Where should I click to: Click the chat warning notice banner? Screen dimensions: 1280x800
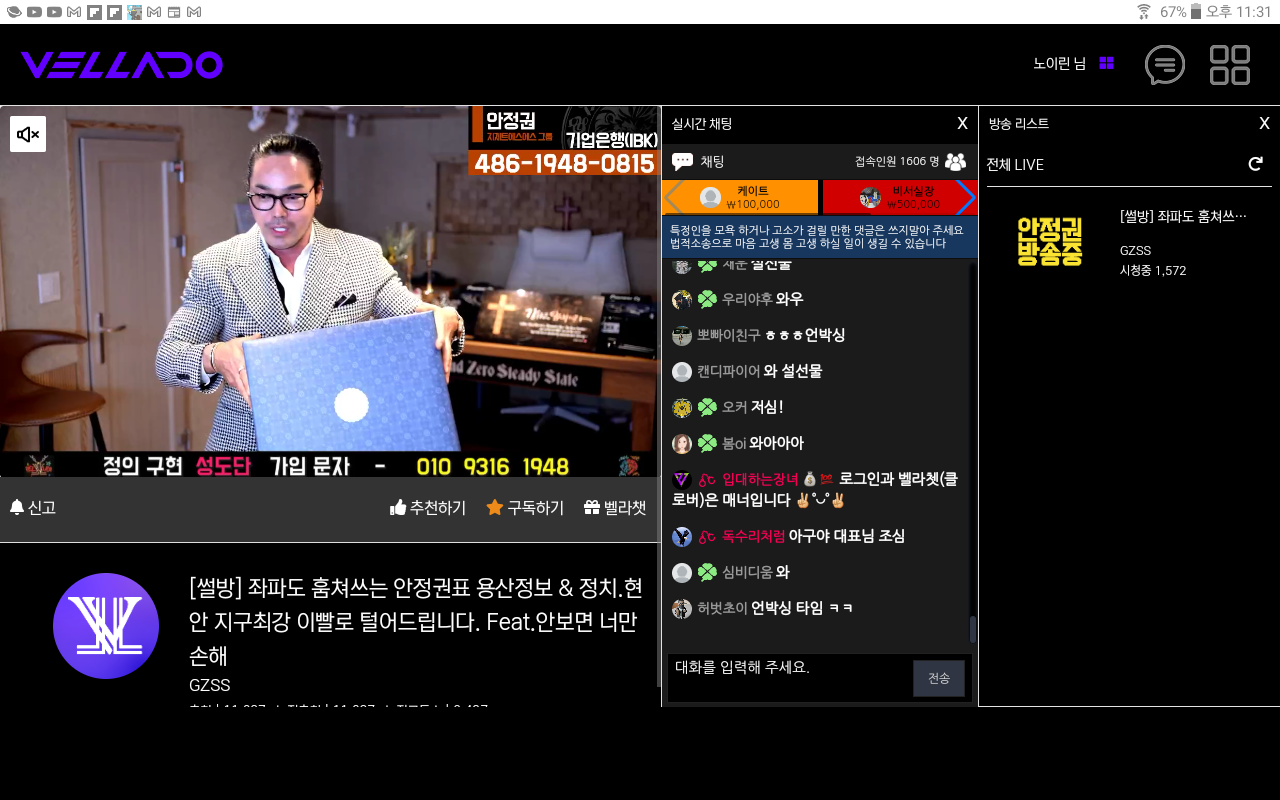(819, 237)
